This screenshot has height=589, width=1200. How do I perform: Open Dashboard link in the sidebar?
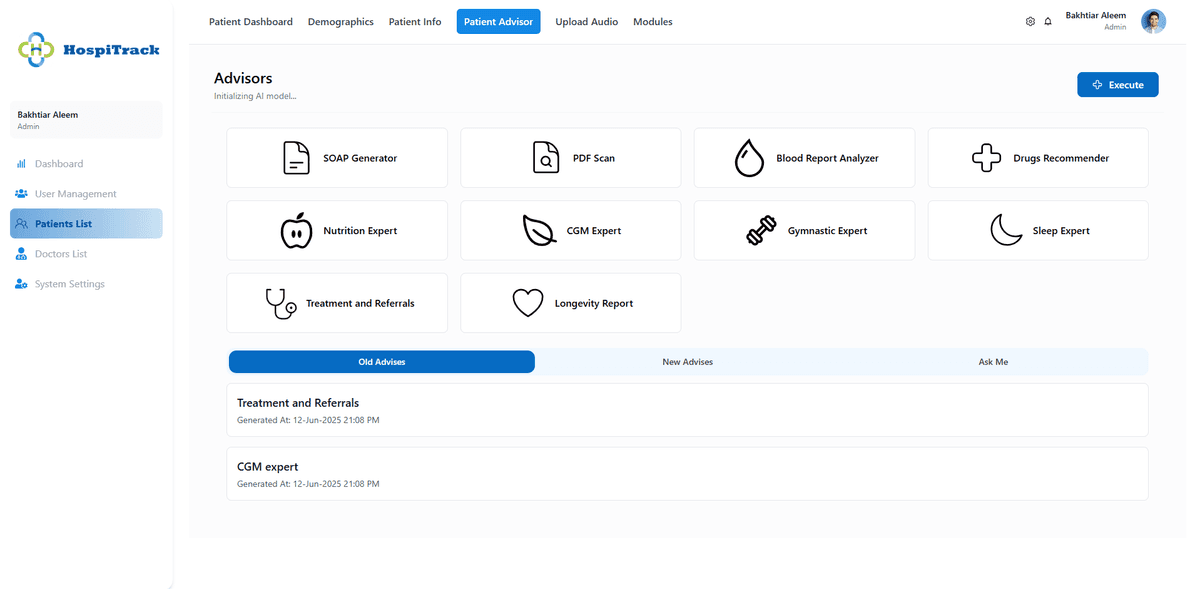[59, 164]
